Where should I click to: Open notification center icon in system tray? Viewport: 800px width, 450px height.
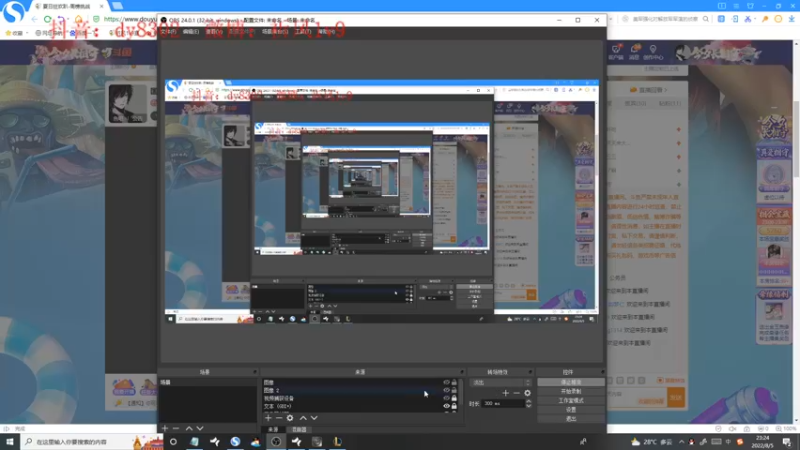coord(787,442)
